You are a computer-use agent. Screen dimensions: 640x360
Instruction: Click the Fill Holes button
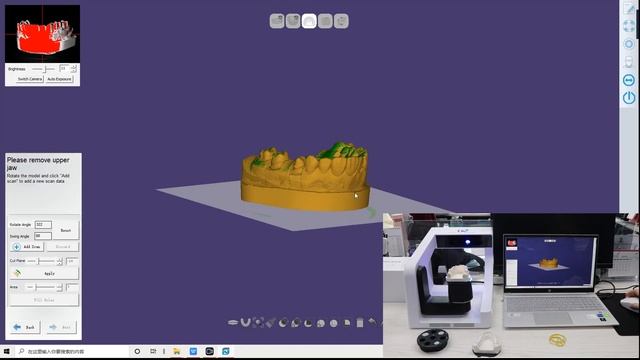[x=44, y=300]
